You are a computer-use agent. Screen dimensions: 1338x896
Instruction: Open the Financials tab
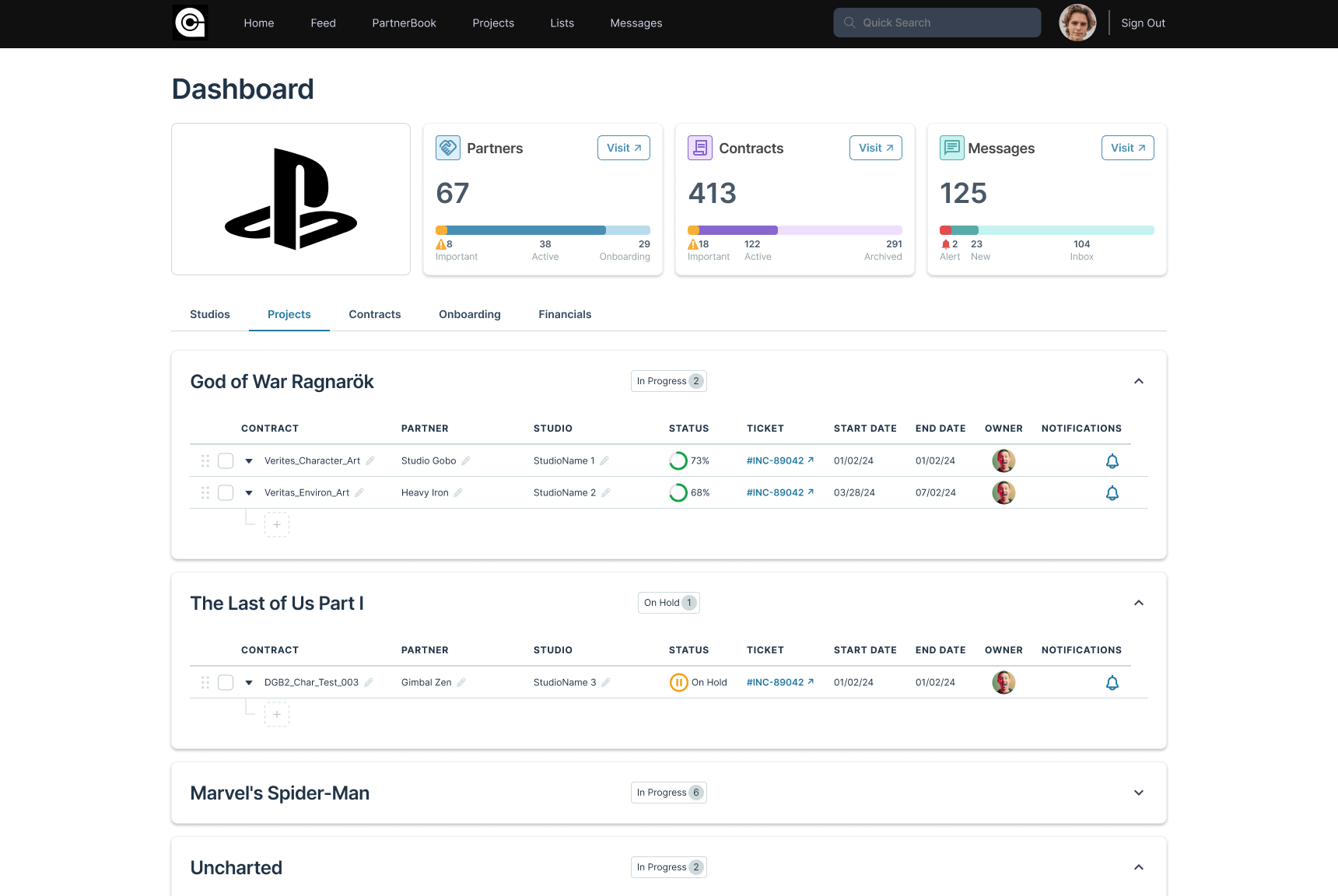point(565,314)
